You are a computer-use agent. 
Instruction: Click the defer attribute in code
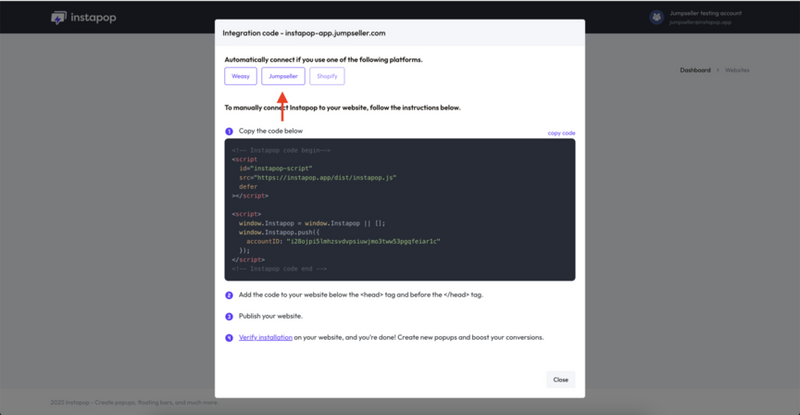click(x=248, y=187)
